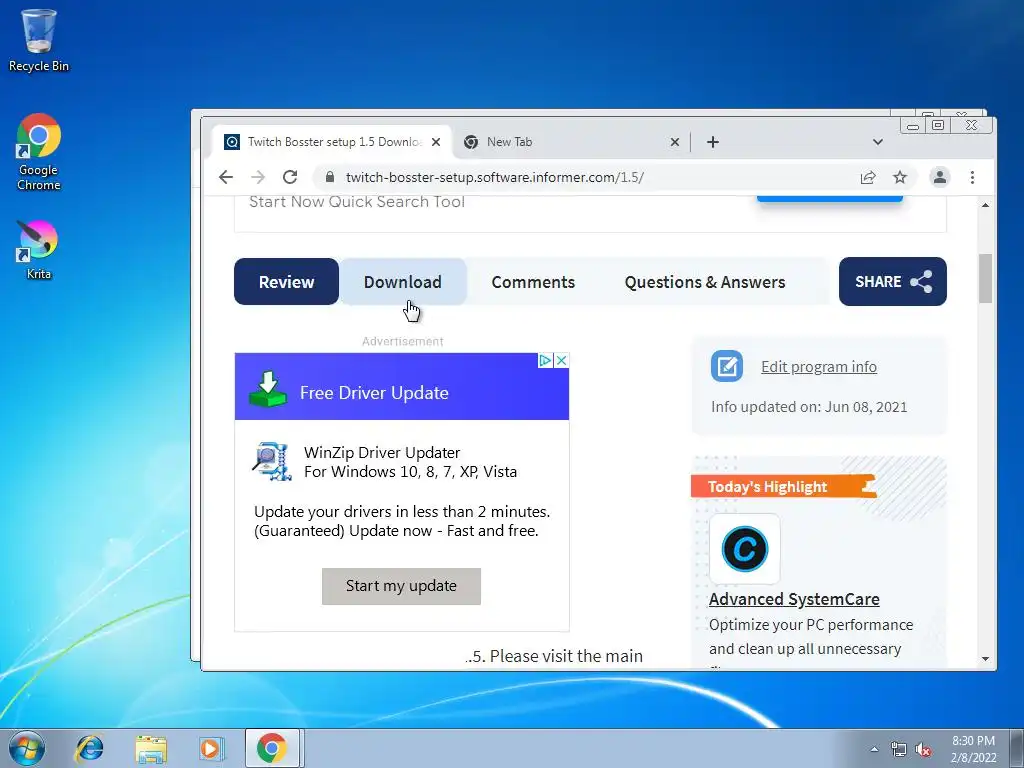Open Windows Media Player from taskbar
Image resolution: width=1024 pixels, height=768 pixels.
point(211,748)
